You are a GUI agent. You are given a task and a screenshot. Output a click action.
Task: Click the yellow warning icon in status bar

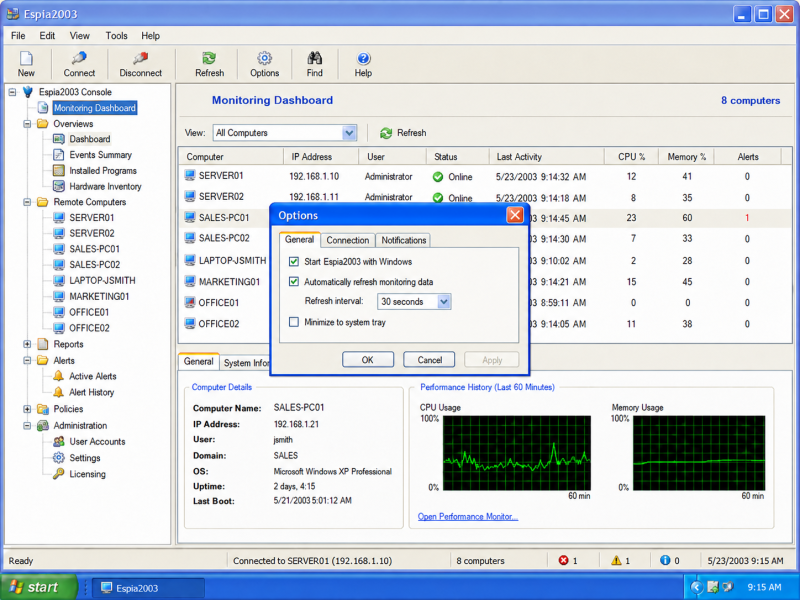pyautogui.click(x=616, y=560)
